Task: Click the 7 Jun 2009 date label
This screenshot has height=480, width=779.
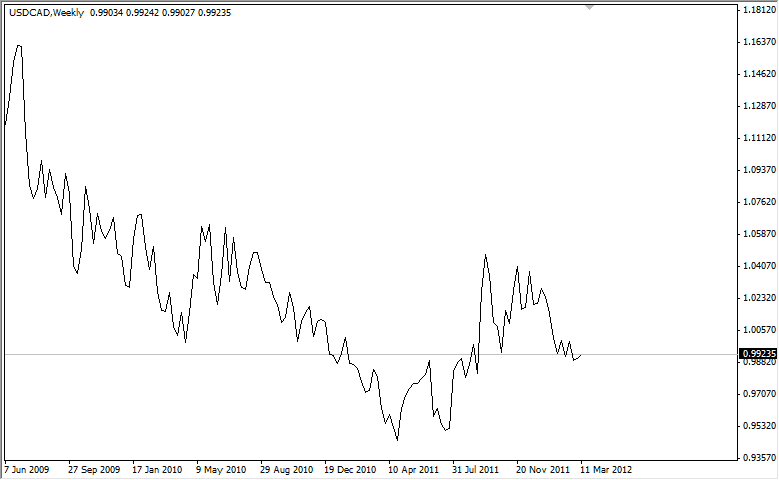Action: pyautogui.click(x=27, y=470)
